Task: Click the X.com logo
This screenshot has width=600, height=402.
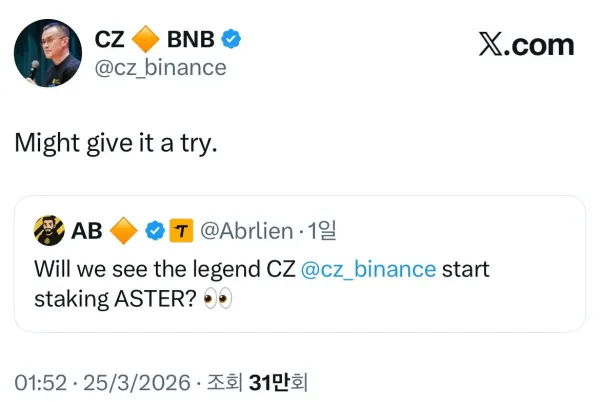Action: click(527, 44)
